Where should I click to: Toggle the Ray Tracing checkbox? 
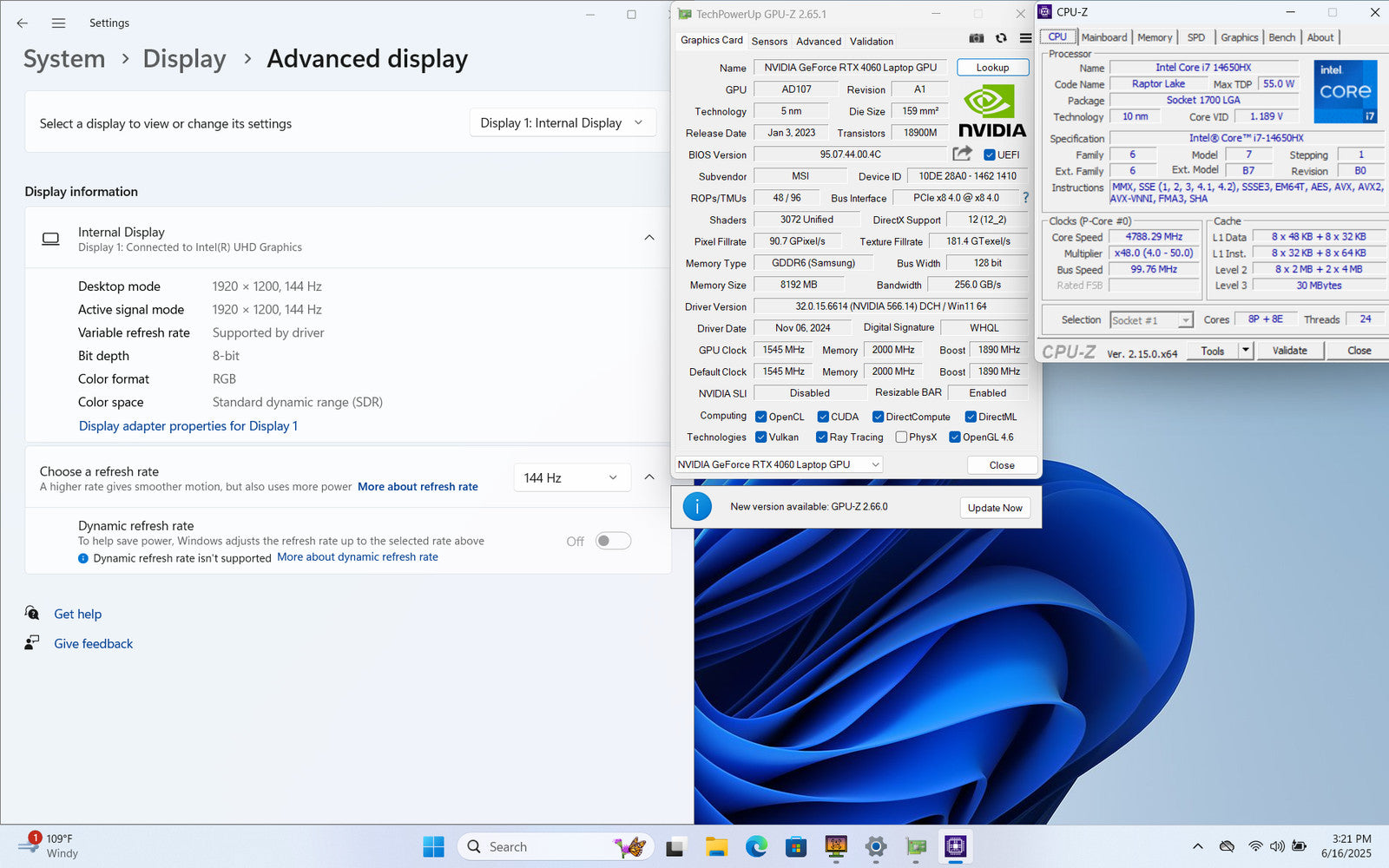pos(821,437)
